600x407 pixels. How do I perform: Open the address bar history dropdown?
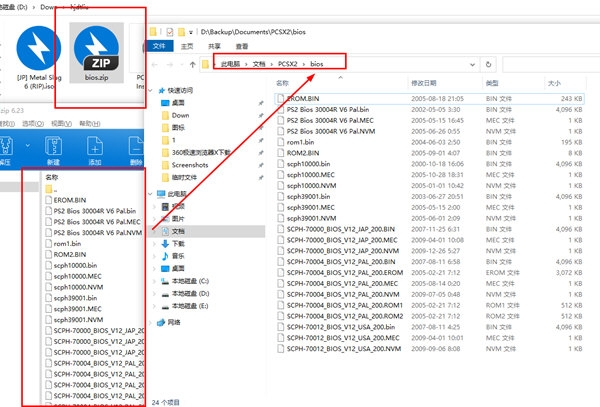473,64
